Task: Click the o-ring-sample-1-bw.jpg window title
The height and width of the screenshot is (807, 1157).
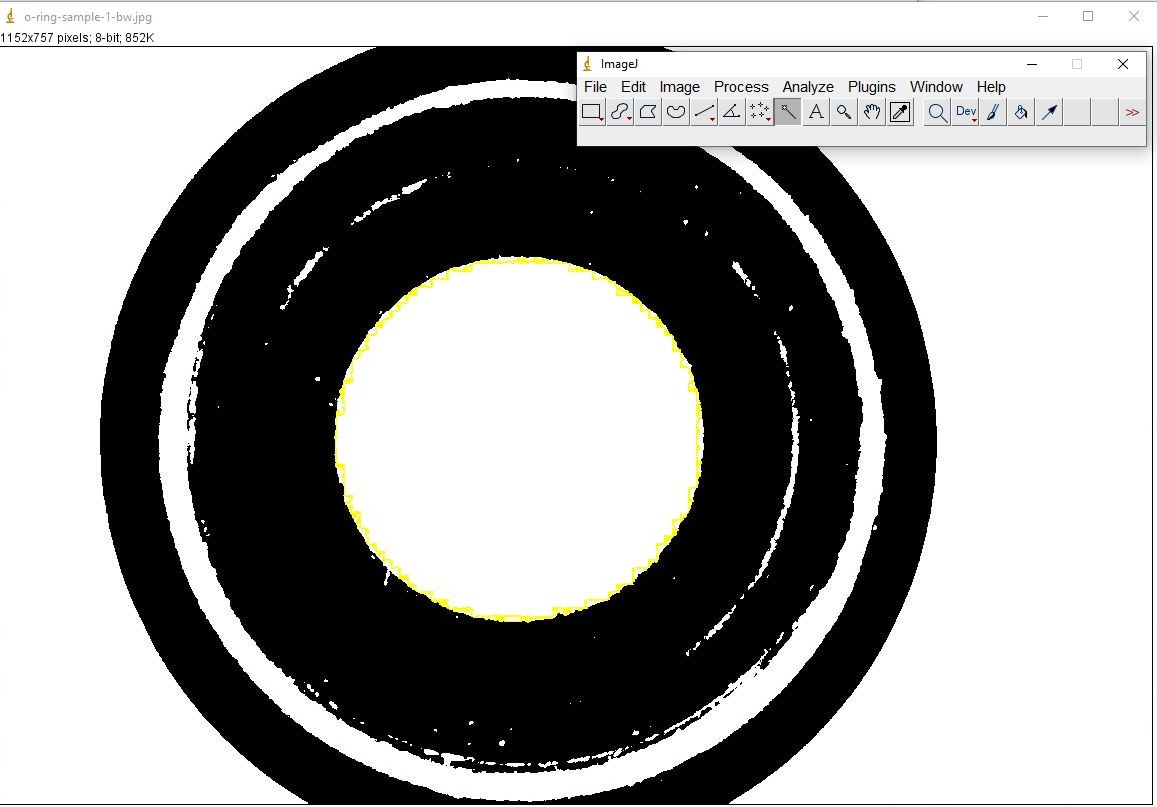Action: pos(88,17)
